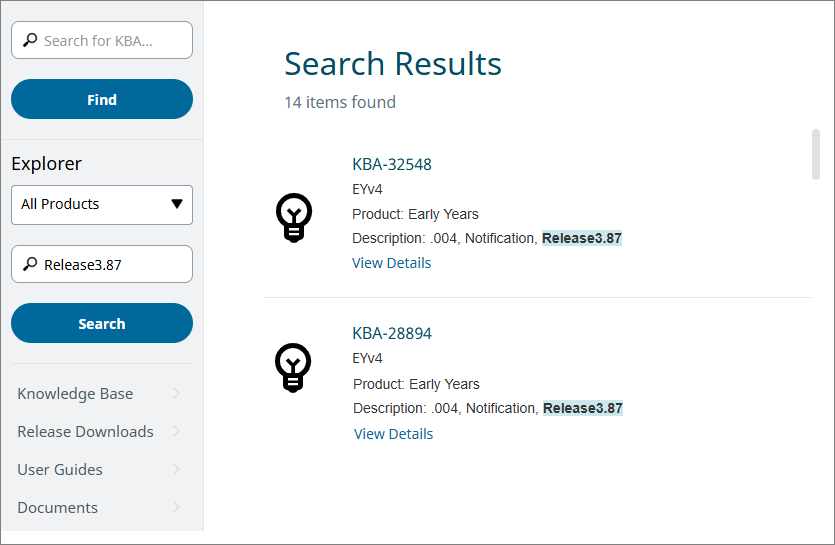Open the Knowledge Base menu item
This screenshot has height=545, width=835.
point(75,394)
